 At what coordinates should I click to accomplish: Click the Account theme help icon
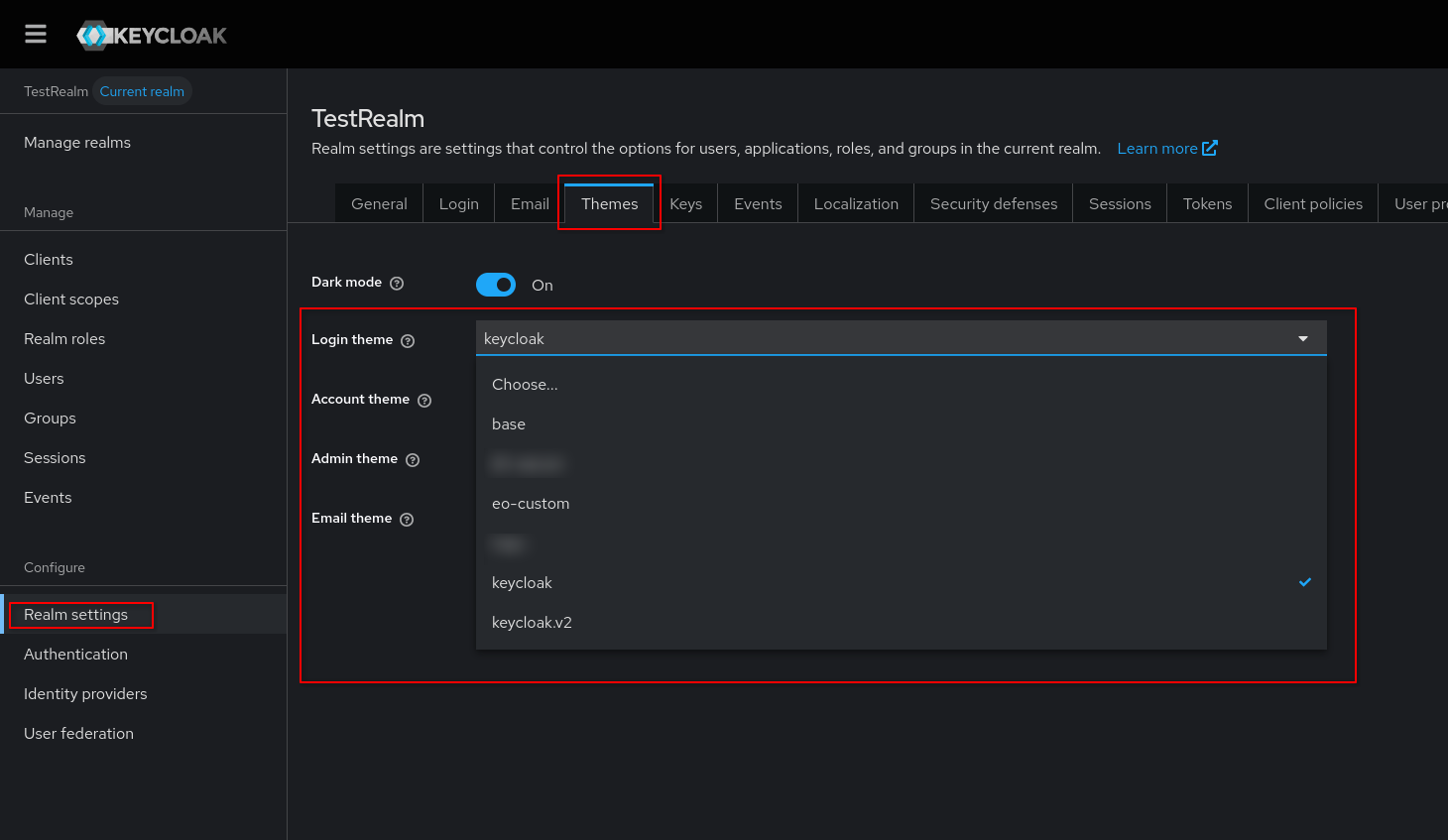pyautogui.click(x=424, y=401)
